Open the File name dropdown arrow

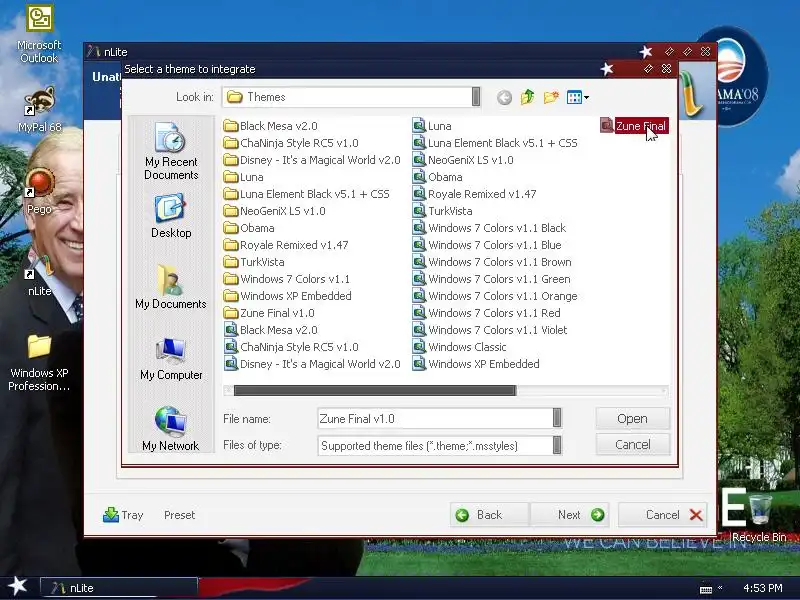(x=557, y=418)
